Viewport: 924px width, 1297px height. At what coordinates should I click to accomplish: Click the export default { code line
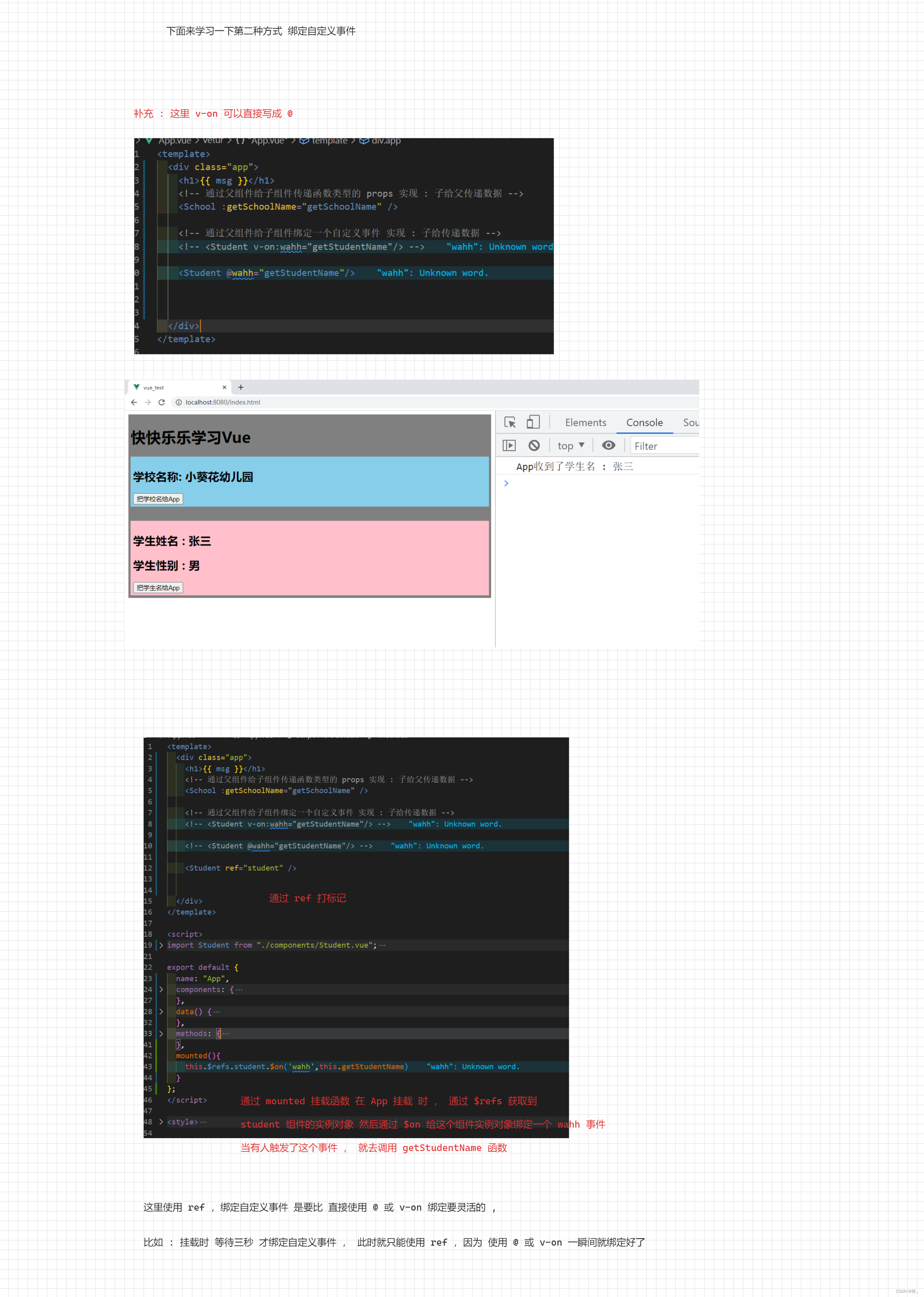pos(202,967)
